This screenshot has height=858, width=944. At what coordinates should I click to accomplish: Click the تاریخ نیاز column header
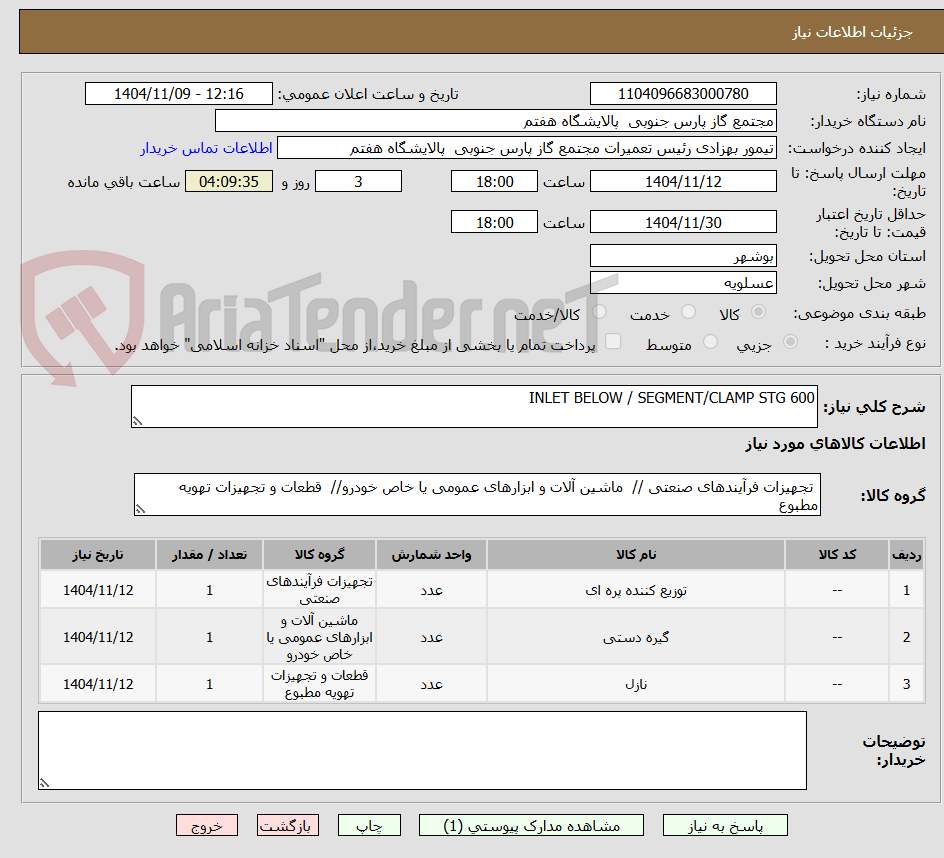coord(98,555)
